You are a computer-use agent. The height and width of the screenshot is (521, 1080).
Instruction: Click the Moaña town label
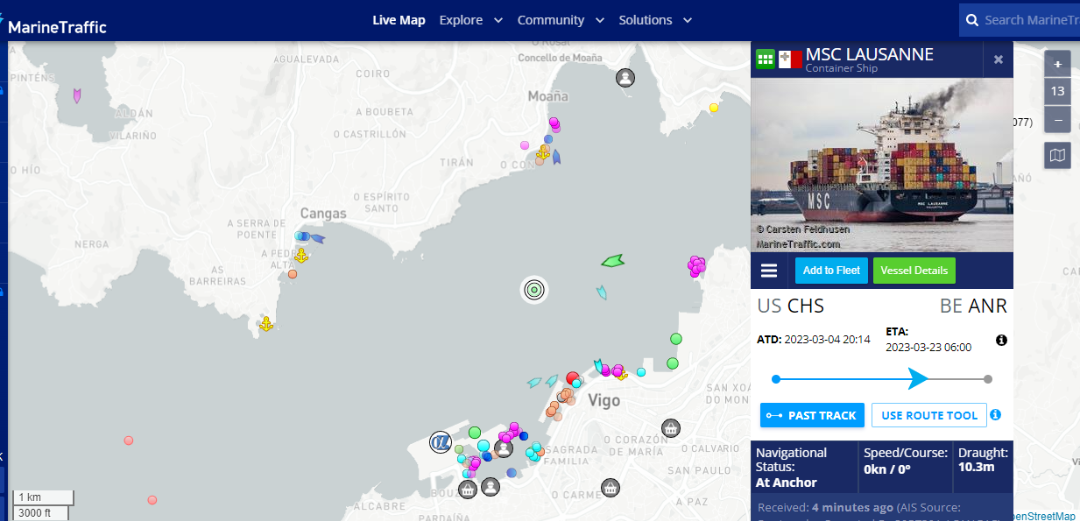click(x=548, y=96)
